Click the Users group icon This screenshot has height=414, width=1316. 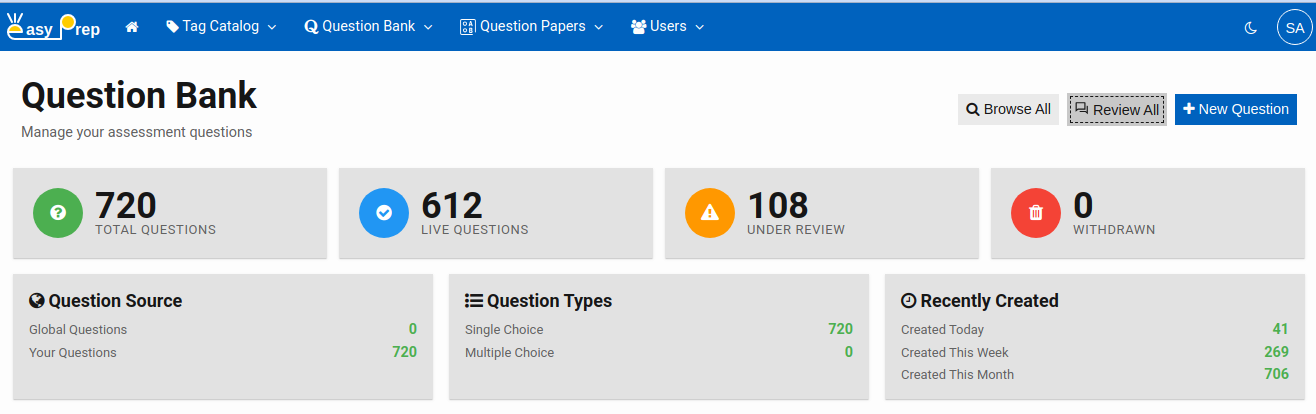(638, 27)
